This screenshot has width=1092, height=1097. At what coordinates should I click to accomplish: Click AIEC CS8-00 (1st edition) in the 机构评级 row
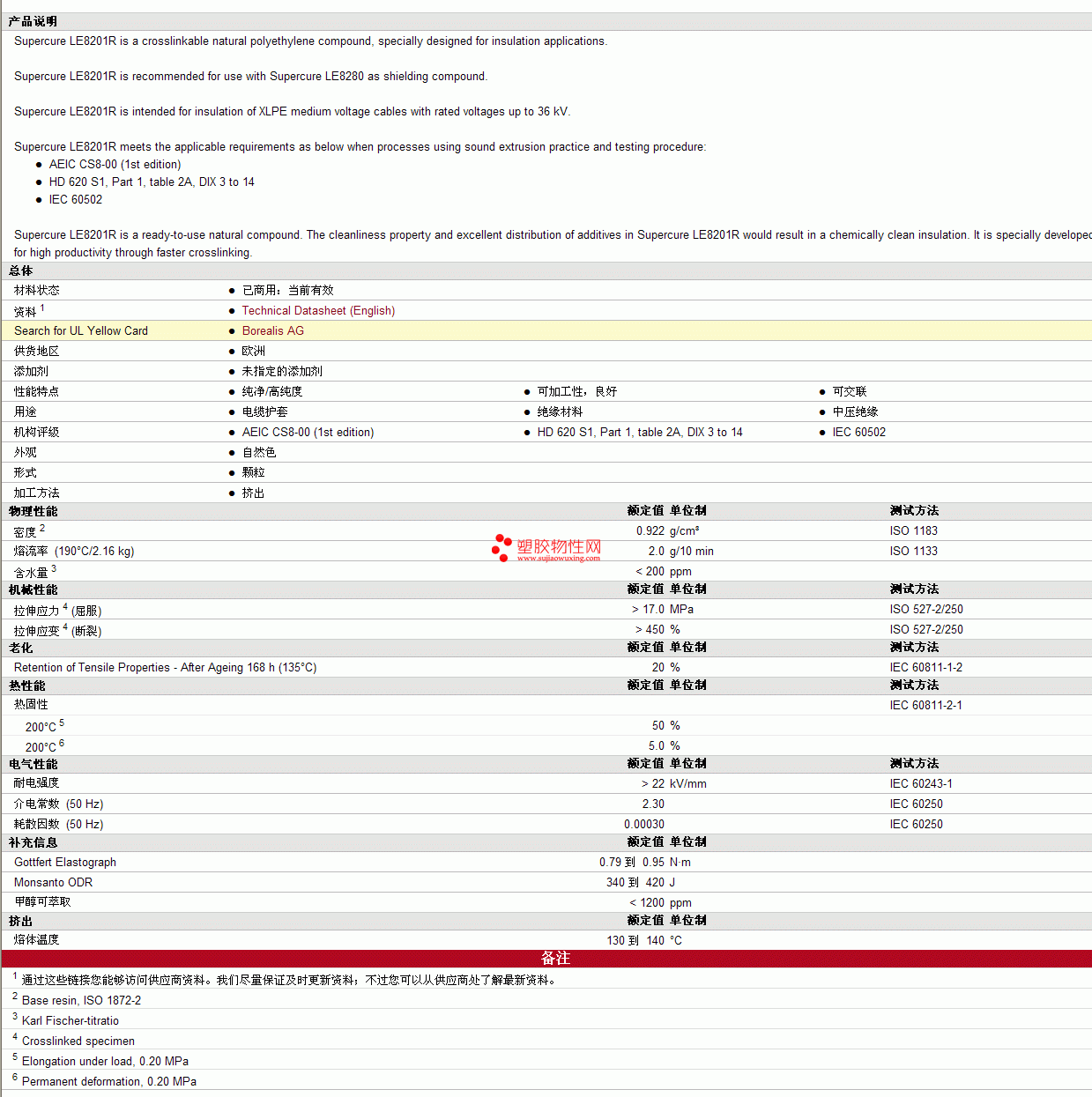click(x=308, y=432)
